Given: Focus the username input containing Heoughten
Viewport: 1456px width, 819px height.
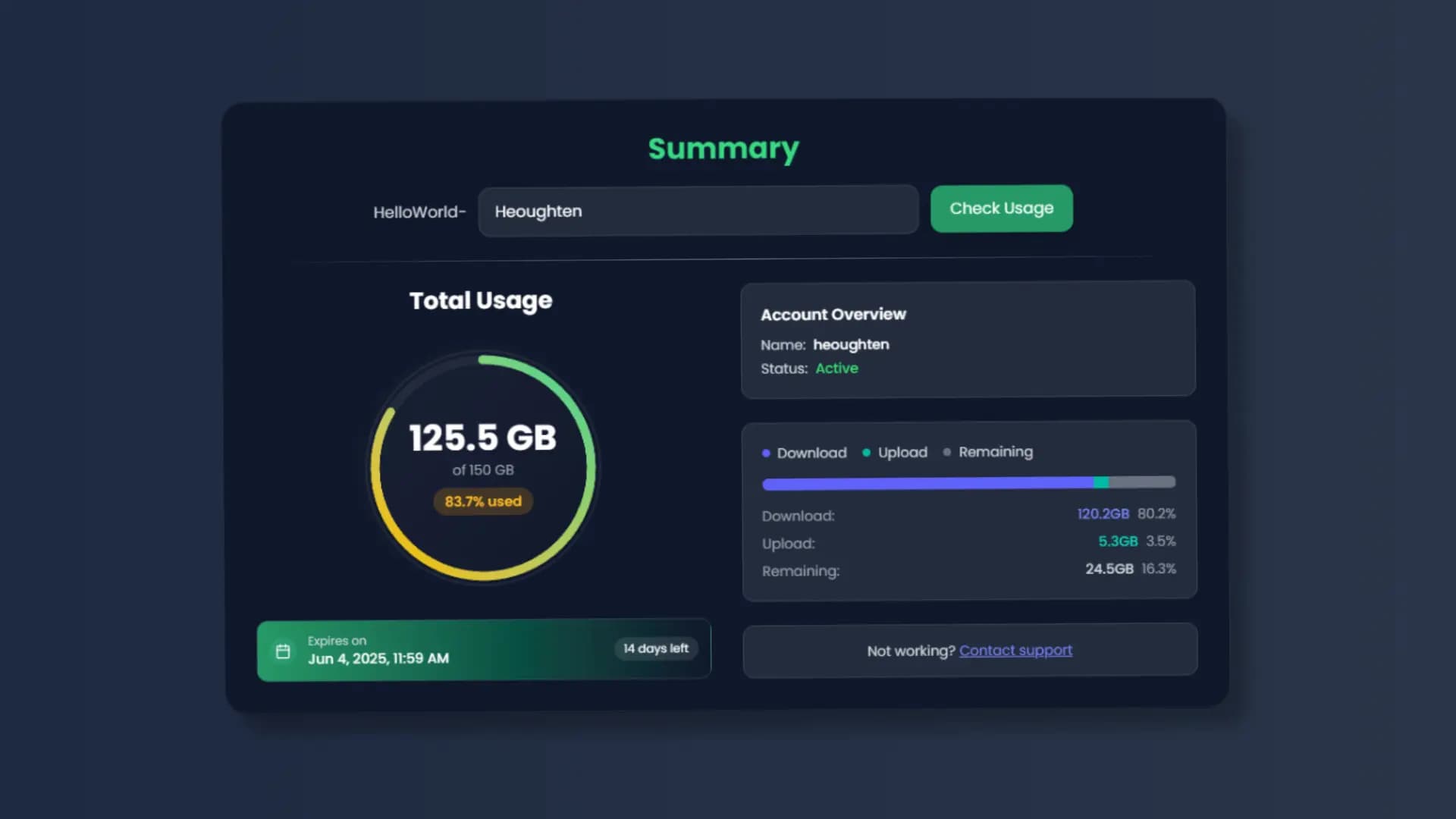Looking at the screenshot, I should (698, 212).
